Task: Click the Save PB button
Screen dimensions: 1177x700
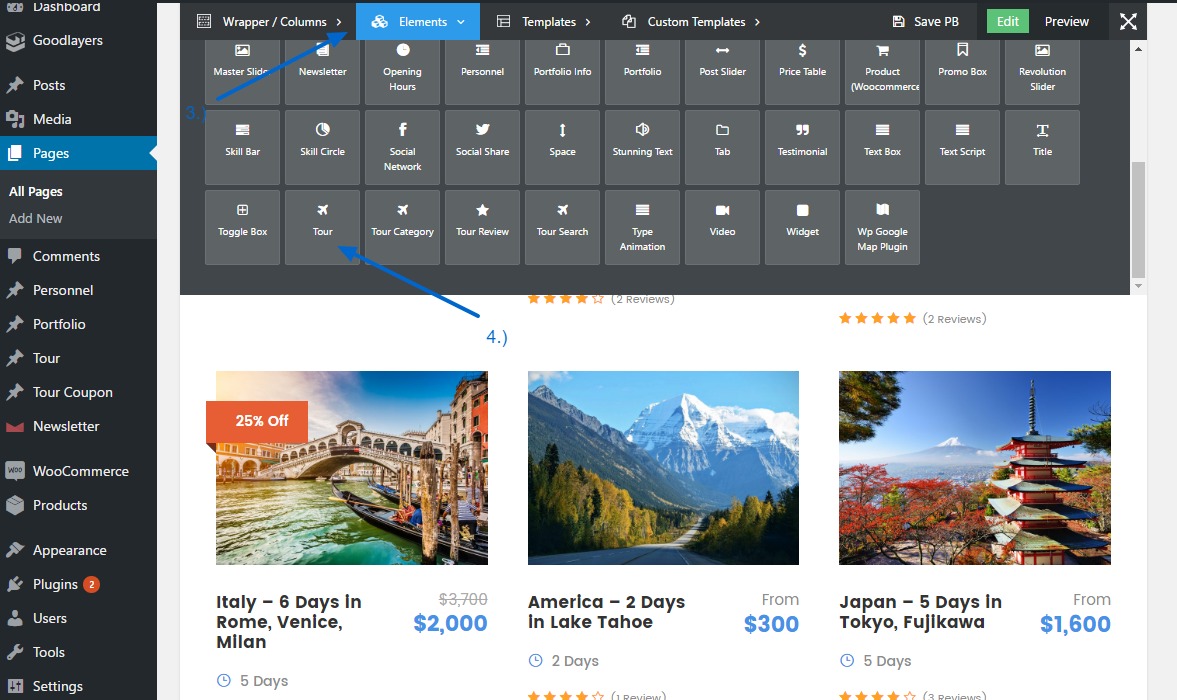Action: (x=925, y=21)
